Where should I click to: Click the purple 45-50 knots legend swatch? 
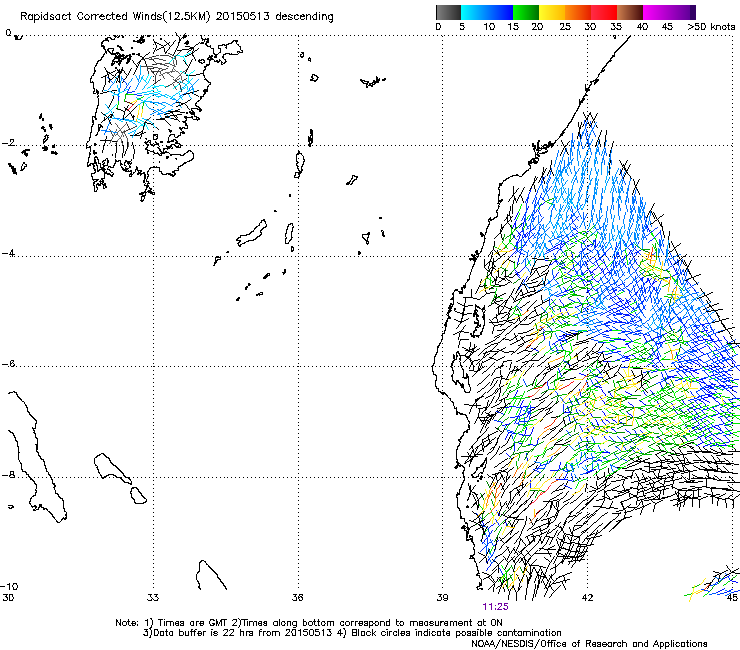(x=682, y=12)
